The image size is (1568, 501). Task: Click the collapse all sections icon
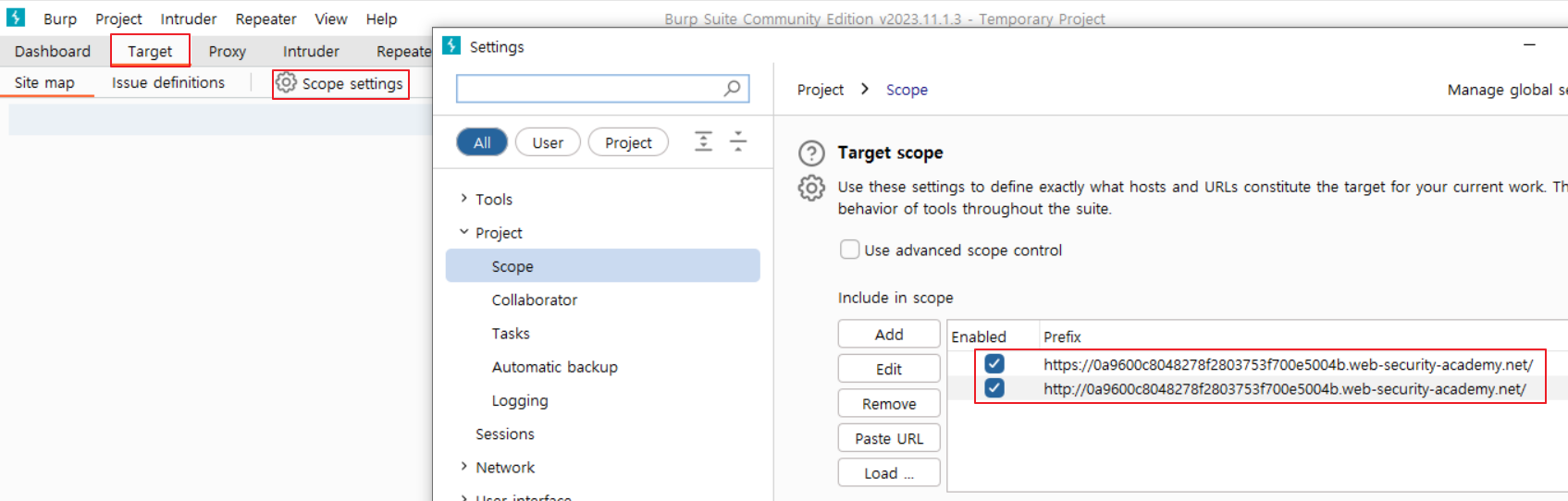coord(738,141)
